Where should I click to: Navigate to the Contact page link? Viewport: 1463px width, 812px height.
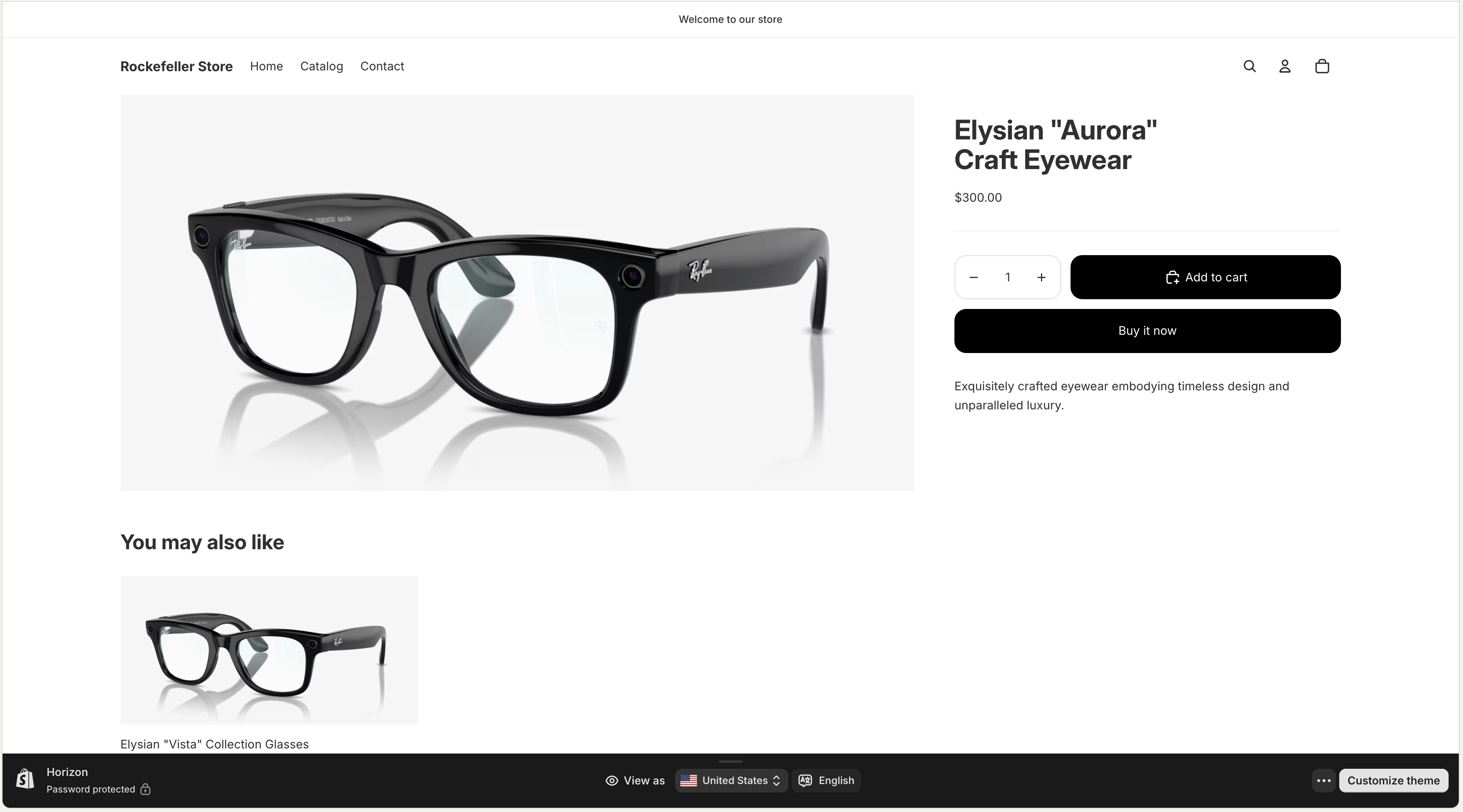(382, 67)
